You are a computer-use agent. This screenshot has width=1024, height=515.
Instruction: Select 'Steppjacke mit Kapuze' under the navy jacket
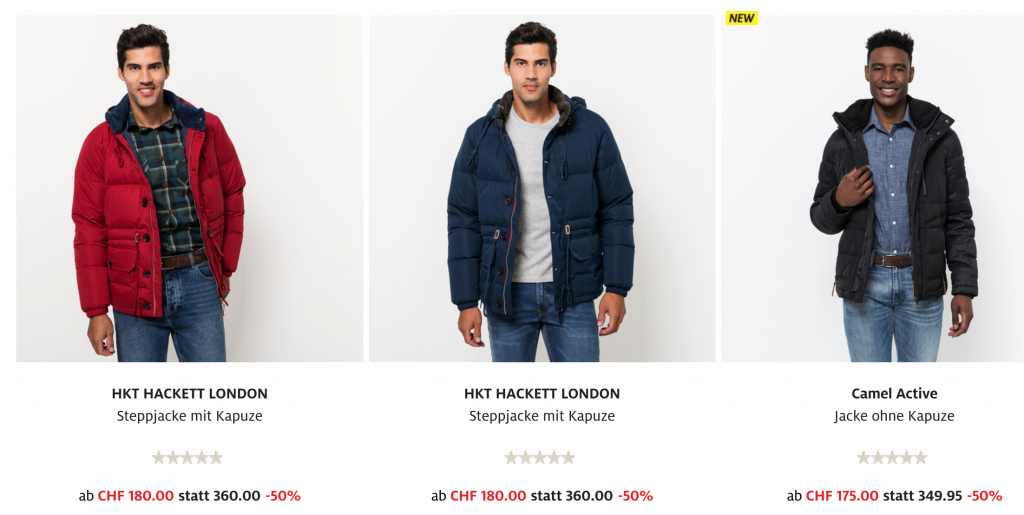tap(542, 416)
